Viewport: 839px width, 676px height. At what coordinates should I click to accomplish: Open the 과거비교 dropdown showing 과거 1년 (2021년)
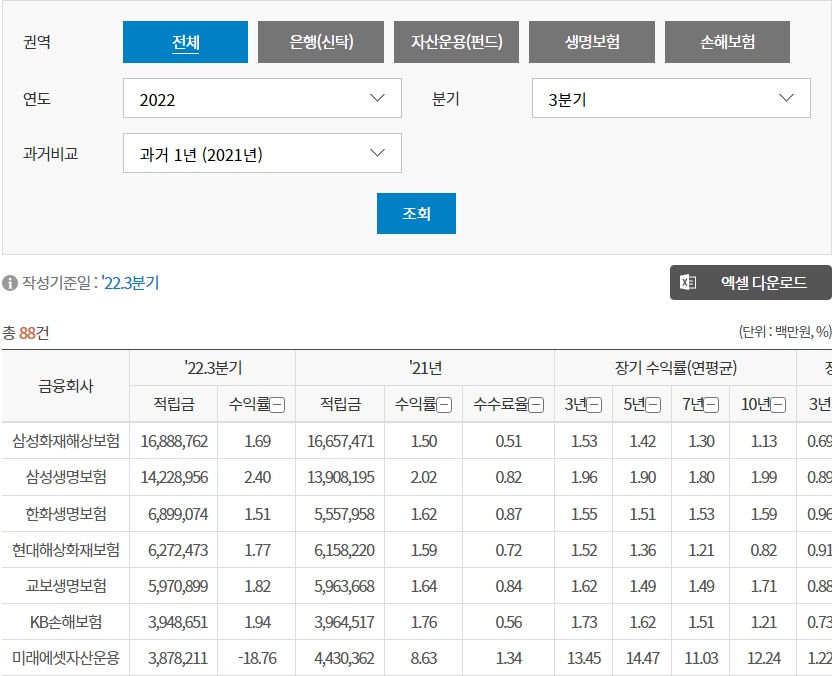[x=262, y=154]
